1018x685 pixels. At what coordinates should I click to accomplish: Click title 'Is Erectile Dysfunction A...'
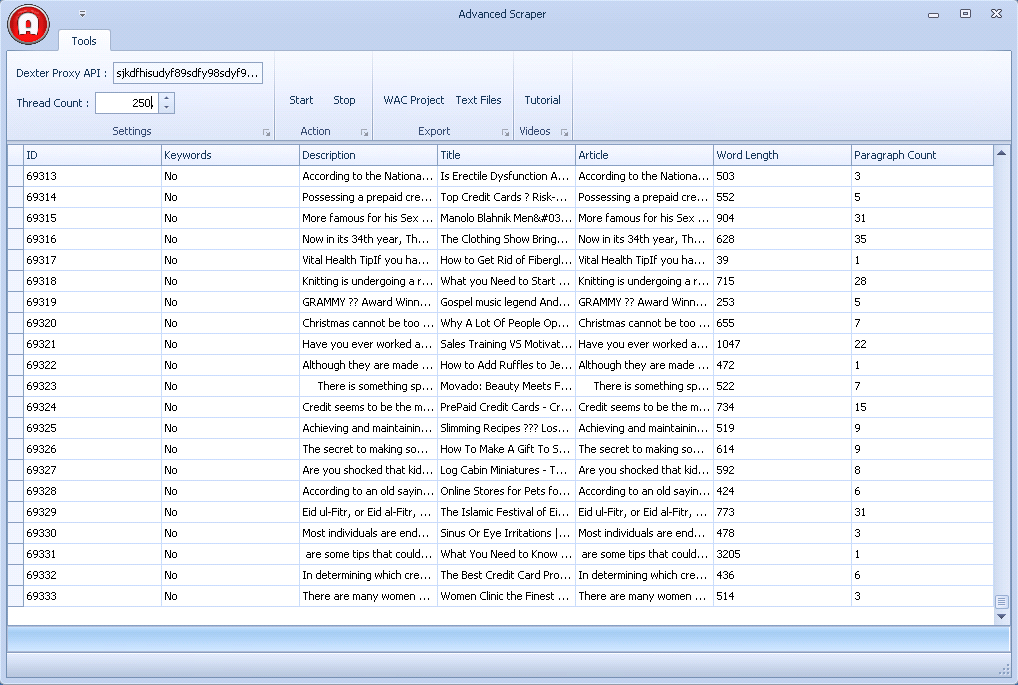[506, 176]
